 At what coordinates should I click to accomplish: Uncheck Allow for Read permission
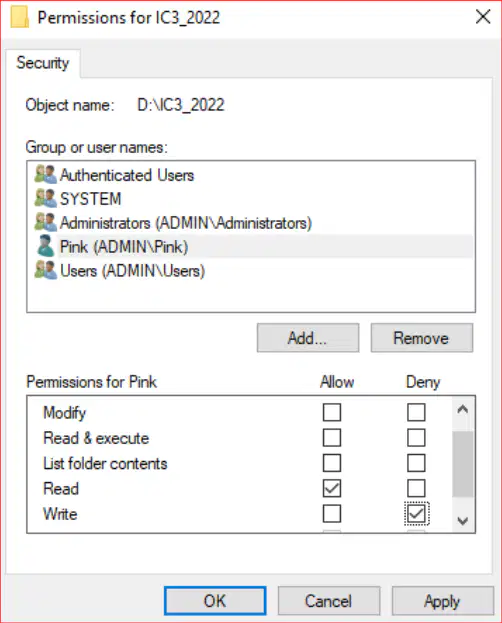coord(332,488)
